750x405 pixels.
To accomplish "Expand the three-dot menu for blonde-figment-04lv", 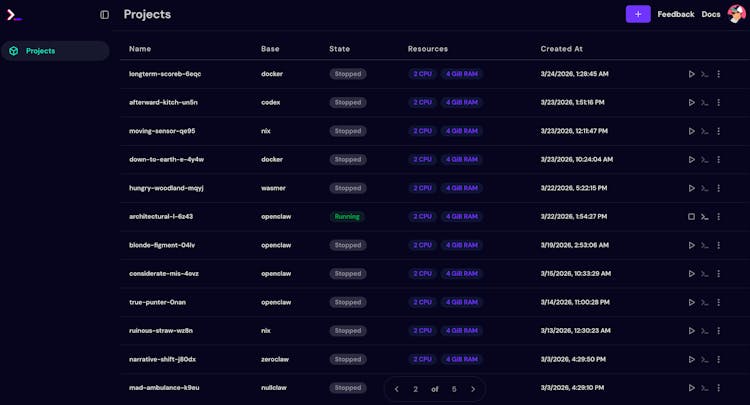I will coord(719,245).
